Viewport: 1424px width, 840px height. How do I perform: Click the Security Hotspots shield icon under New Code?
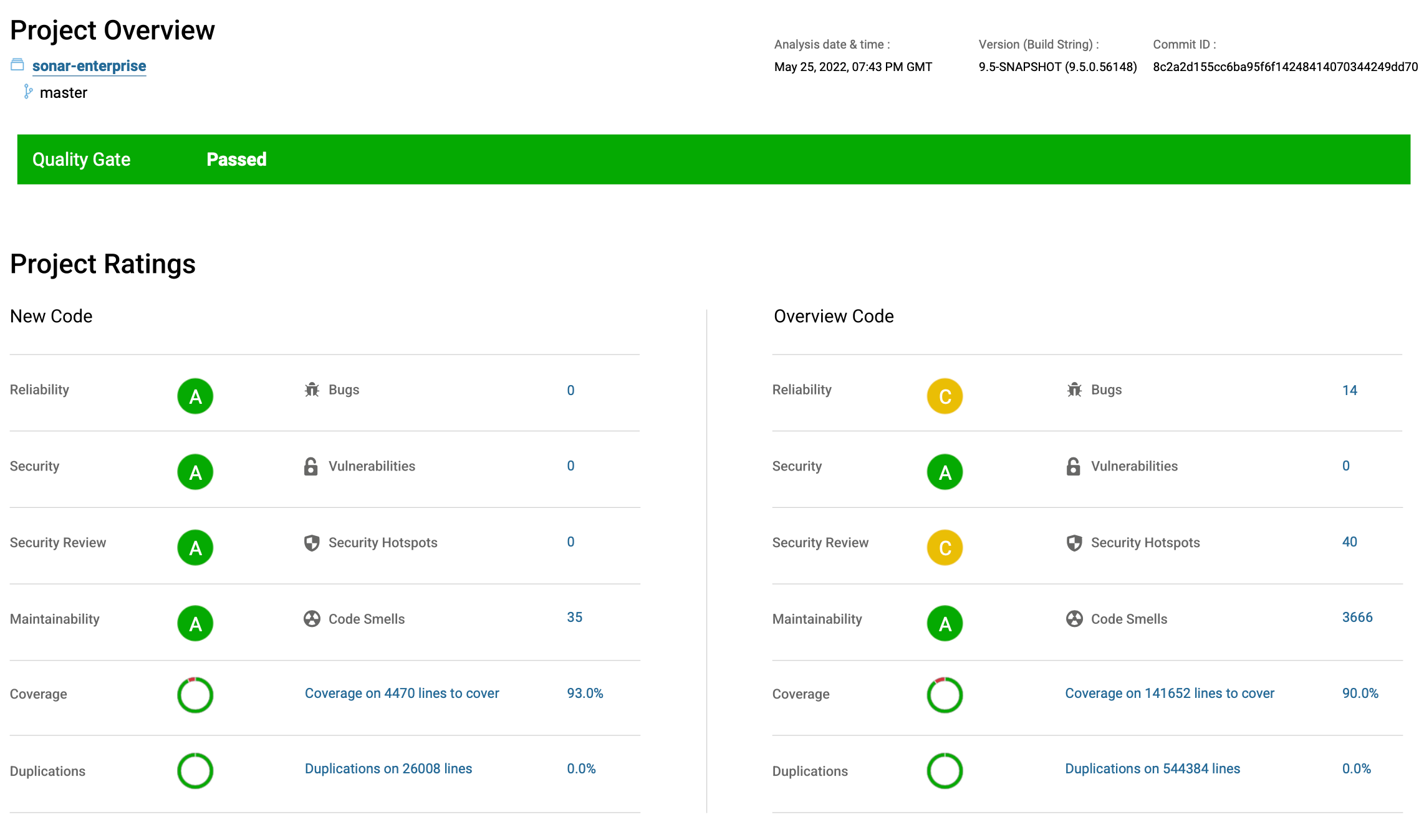click(312, 543)
